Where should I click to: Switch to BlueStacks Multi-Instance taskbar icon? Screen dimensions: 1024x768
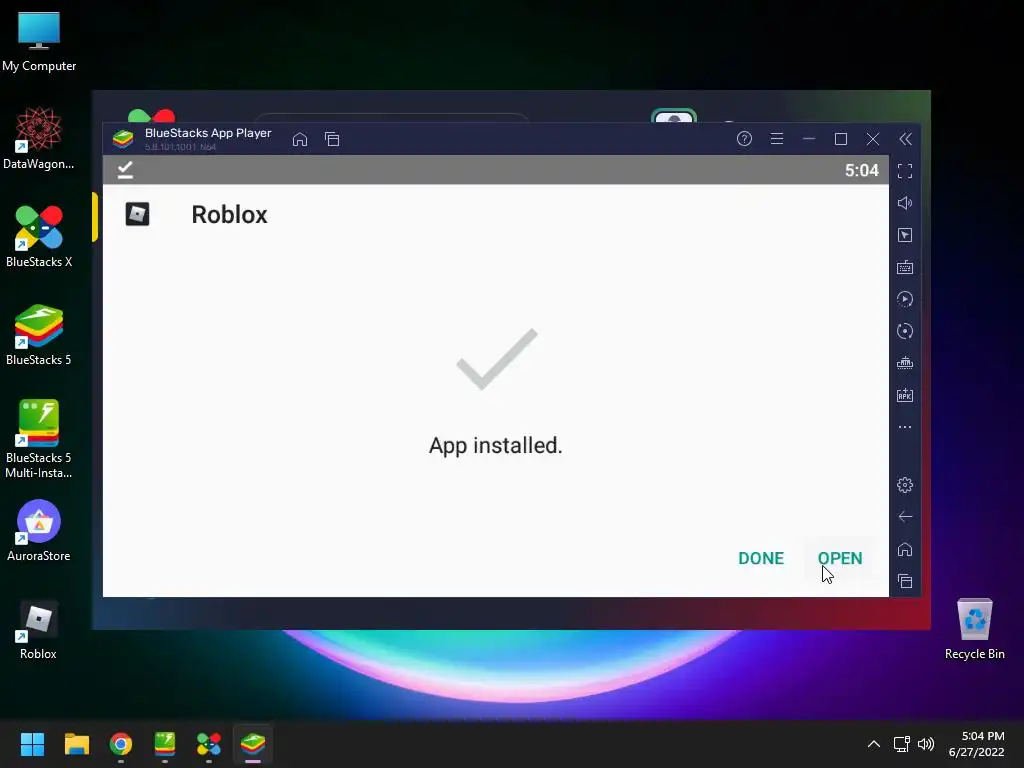165,744
